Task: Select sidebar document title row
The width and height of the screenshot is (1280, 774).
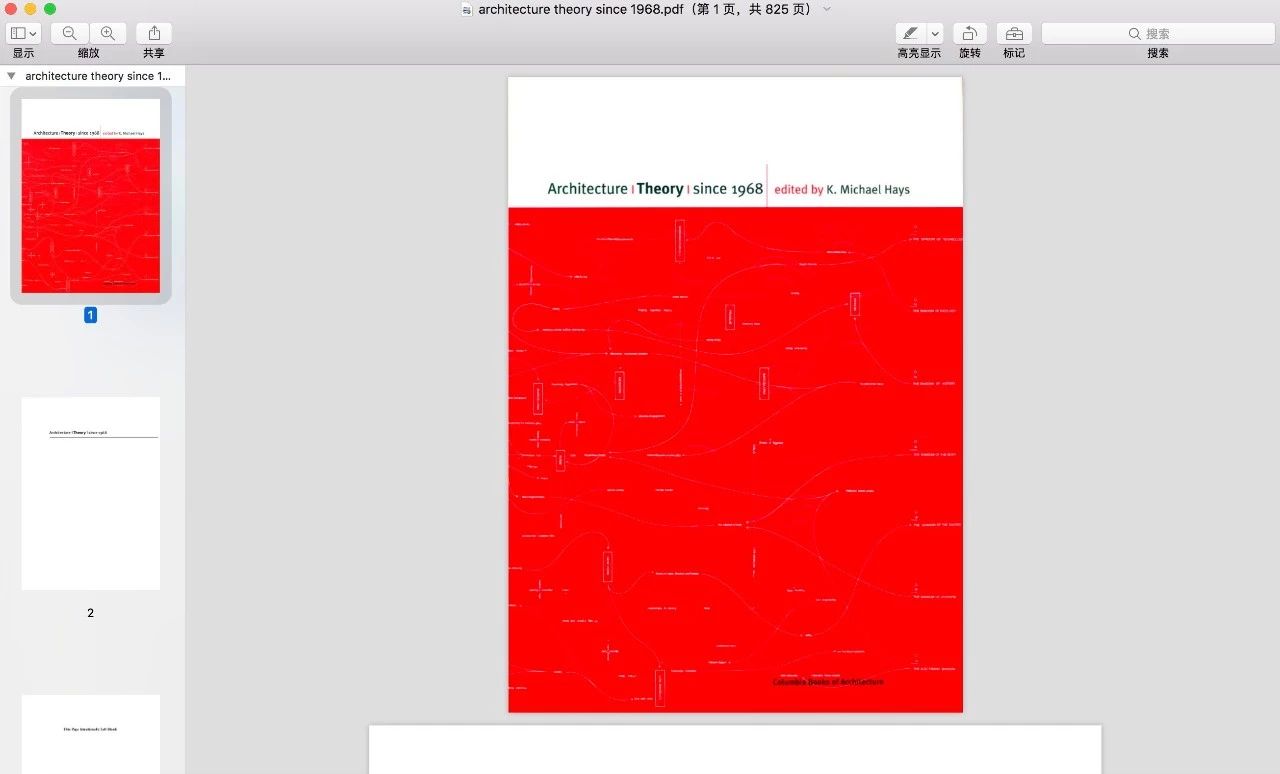Action: 92,76
